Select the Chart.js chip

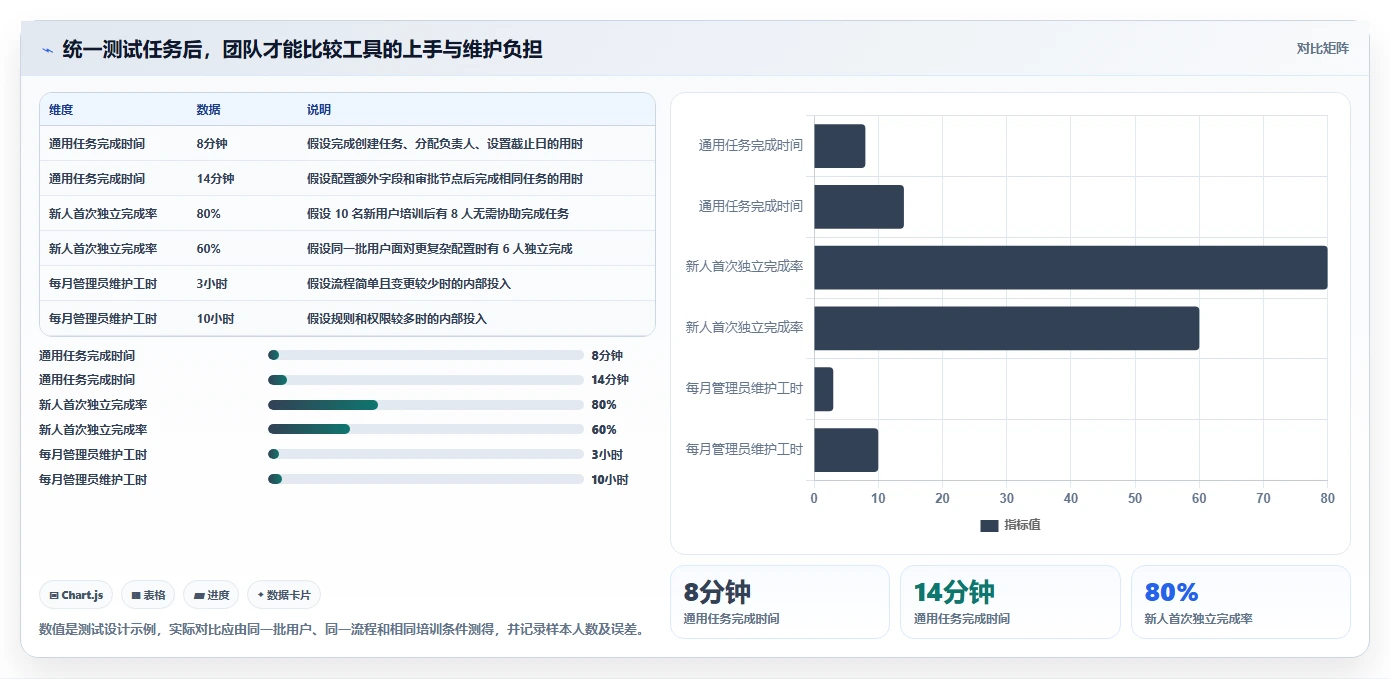[77, 595]
